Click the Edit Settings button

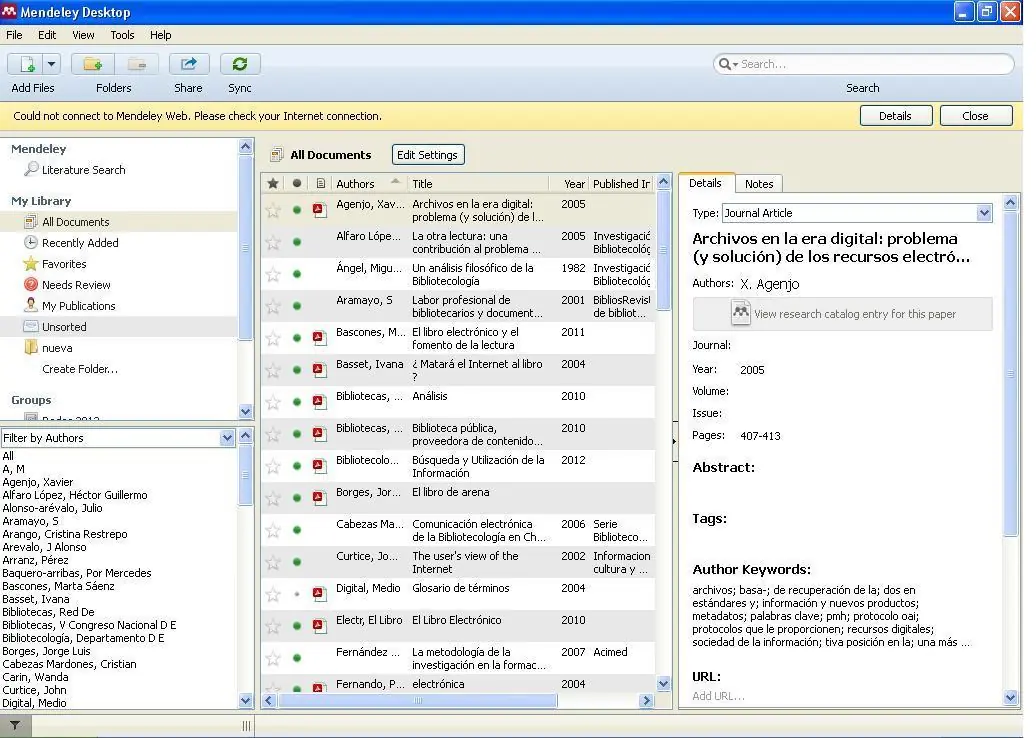427,155
